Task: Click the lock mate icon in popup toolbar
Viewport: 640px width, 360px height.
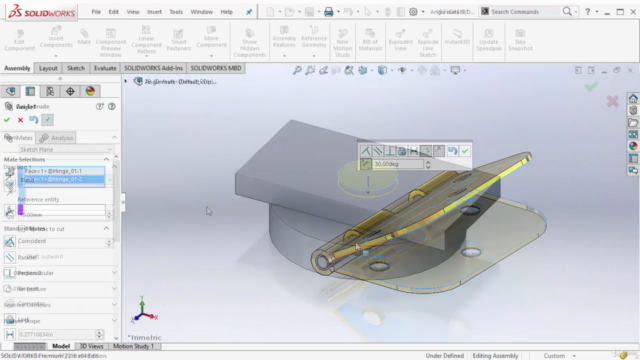Action: click(402, 151)
